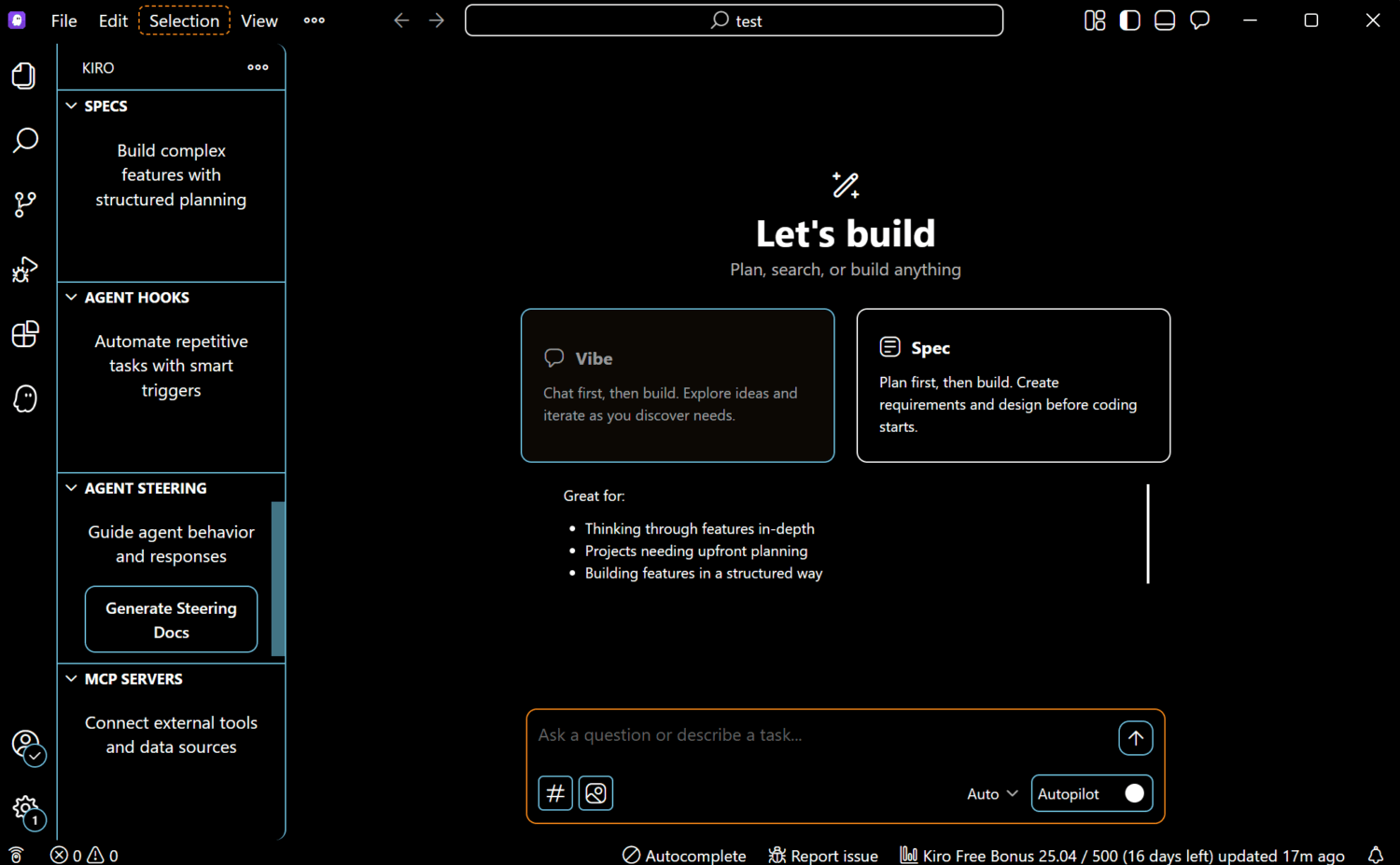Screen dimensions: 1400x865
Task: Click the Kiro sidebar vertical scrollbar
Action: 277,579
